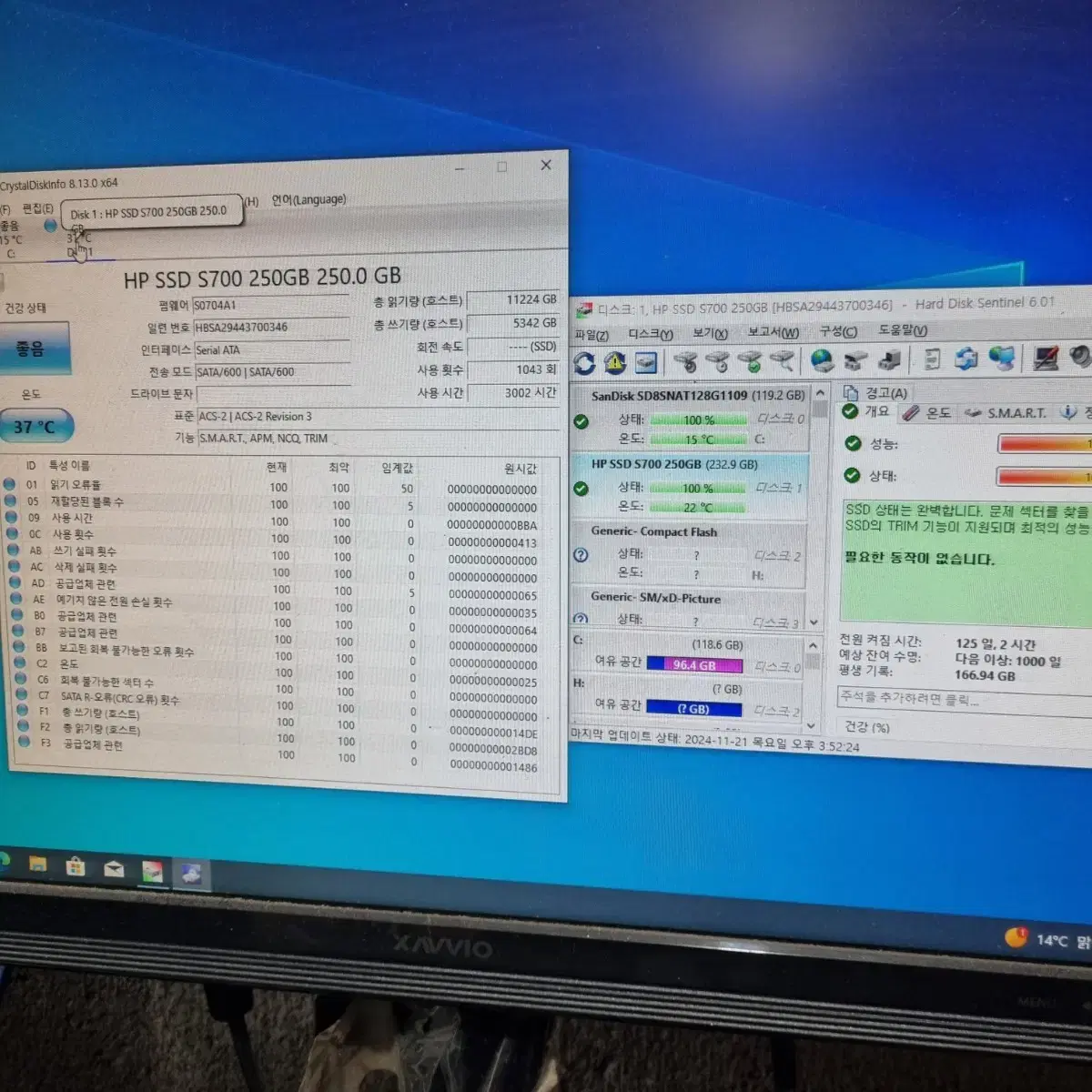
Task: Click the report document toolbar icon
Action: click(932, 360)
